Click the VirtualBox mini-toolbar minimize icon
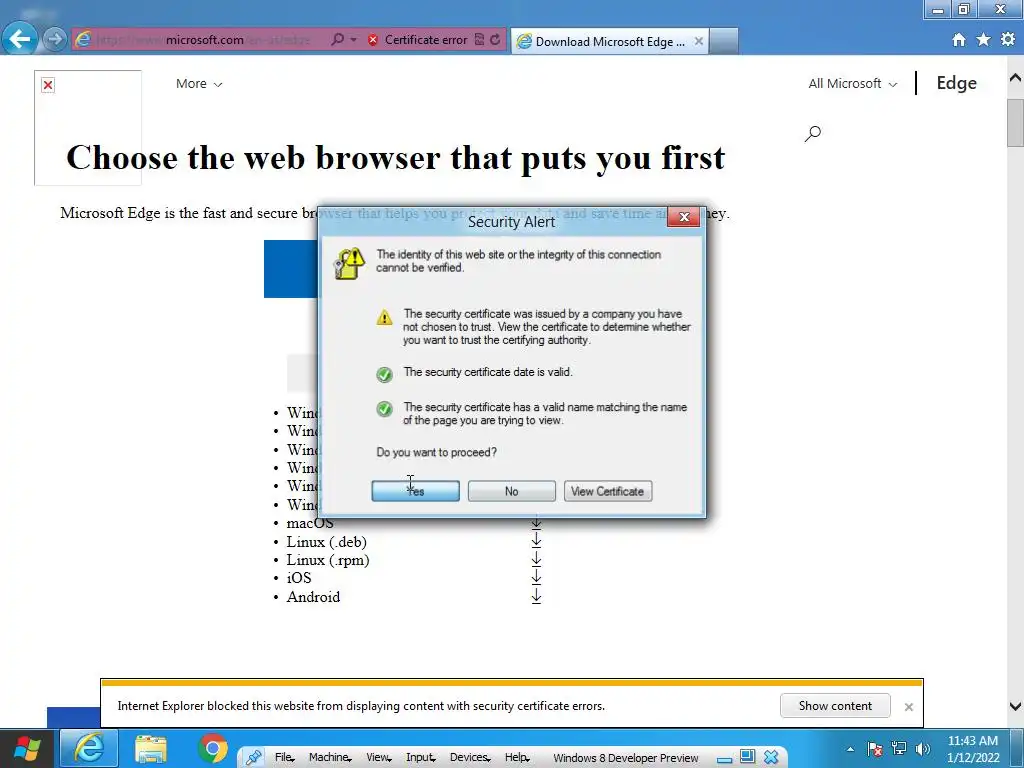1024x768 pixels. [724, 758]
